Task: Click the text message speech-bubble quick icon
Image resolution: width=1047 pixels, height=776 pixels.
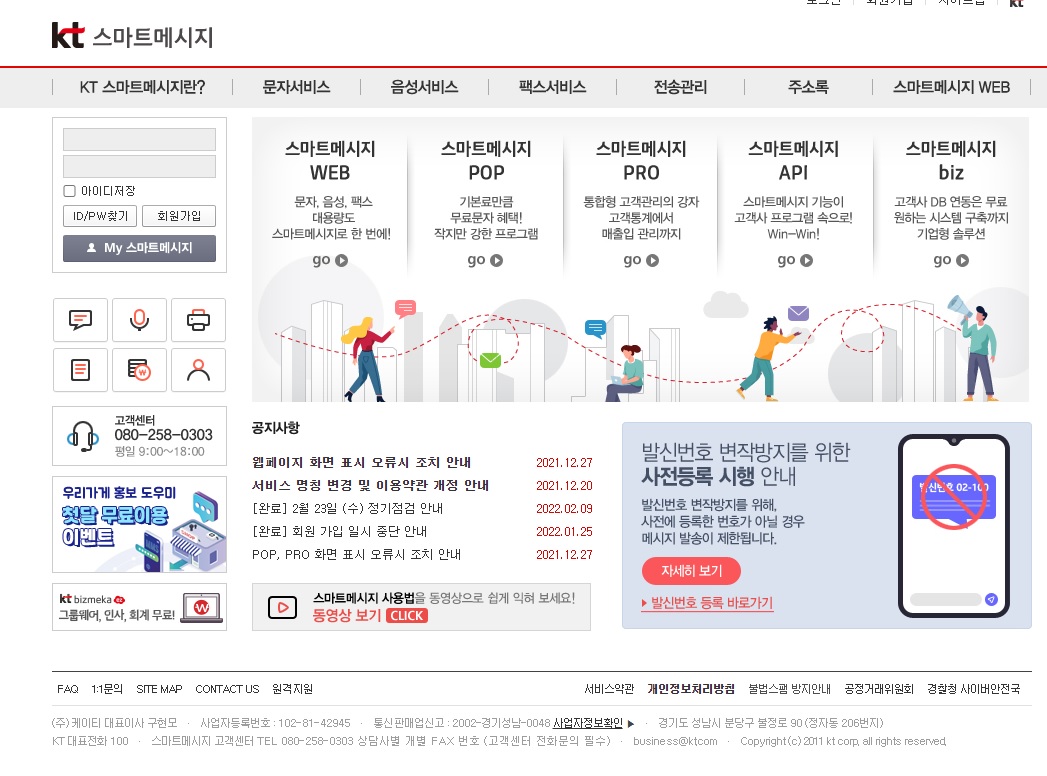Action: [80, 320]
